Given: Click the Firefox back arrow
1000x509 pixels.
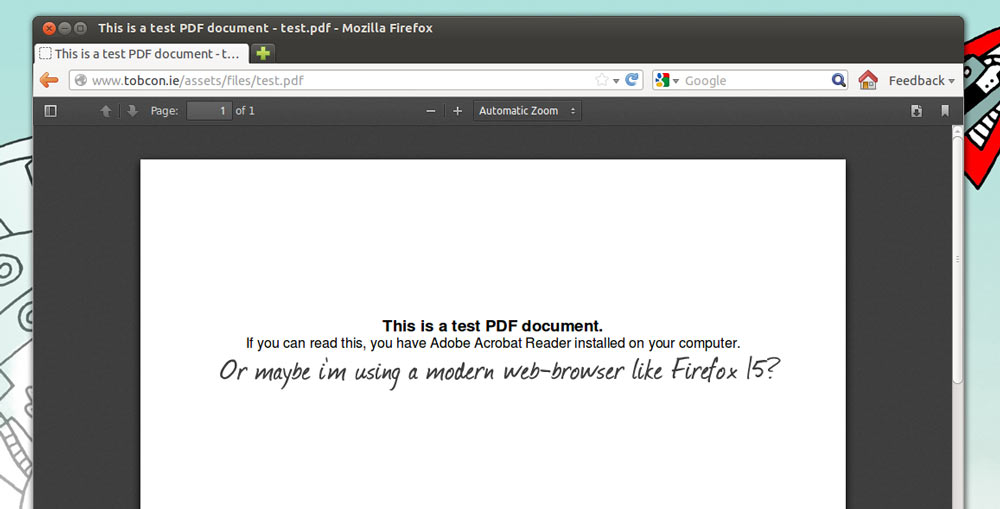Looking at the screenshot, I should pyautogui.click(x=49, y=80).
